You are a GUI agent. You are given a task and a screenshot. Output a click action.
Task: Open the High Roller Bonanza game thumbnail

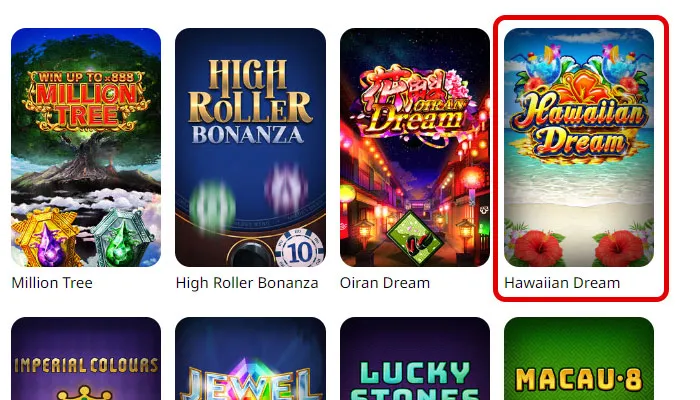coord(250,147)
